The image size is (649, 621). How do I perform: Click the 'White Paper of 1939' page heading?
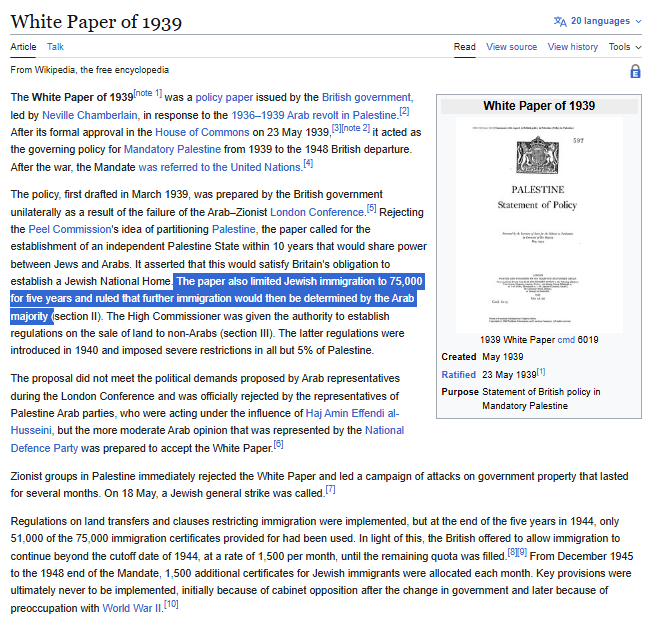coord(96,22)
